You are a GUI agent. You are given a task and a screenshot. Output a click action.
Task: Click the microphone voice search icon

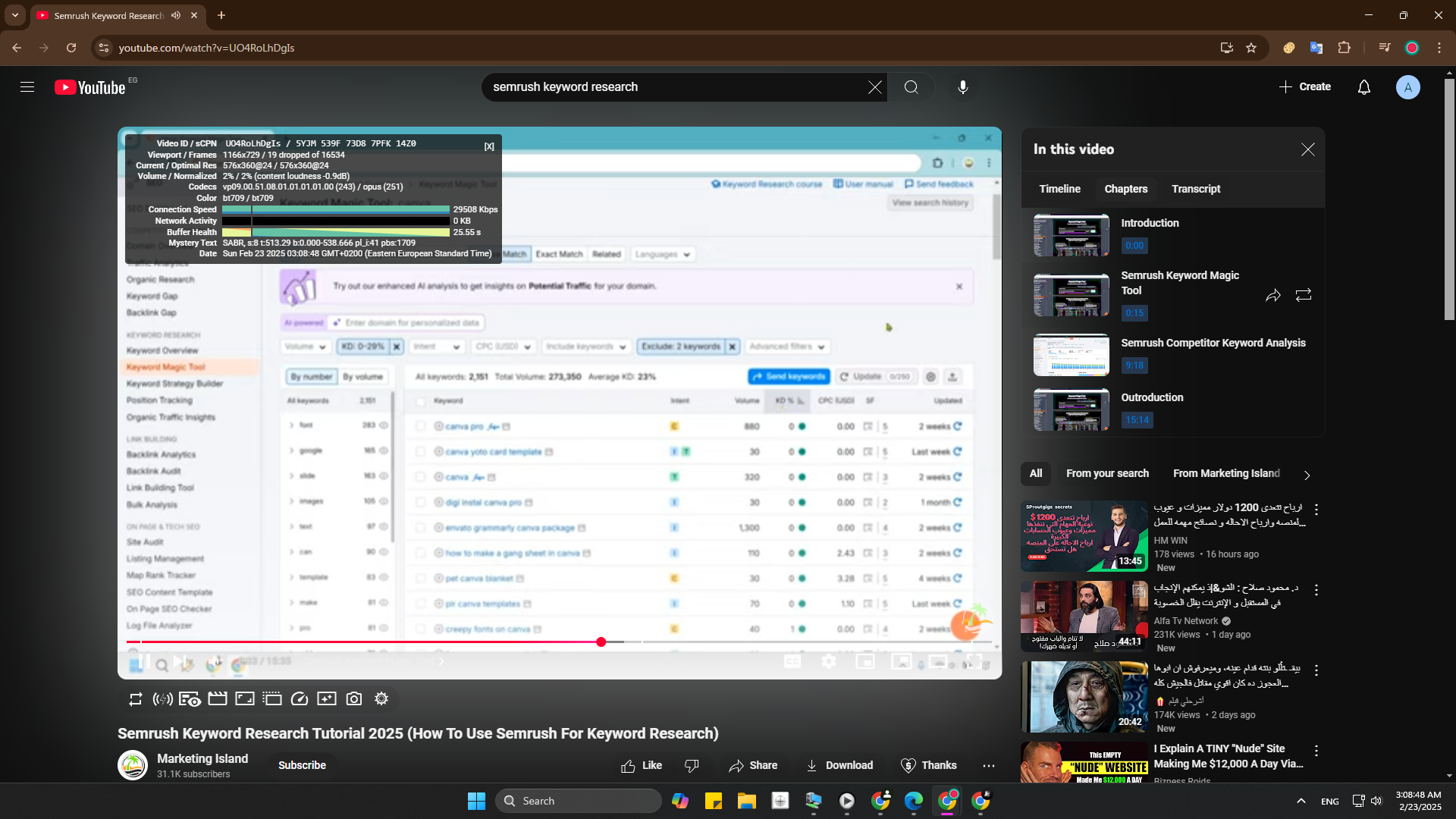tap(962, 87)
